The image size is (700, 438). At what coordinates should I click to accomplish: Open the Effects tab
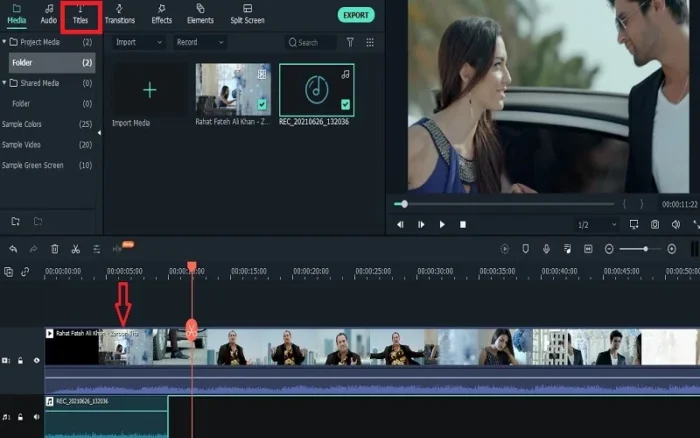coord(162,14)
